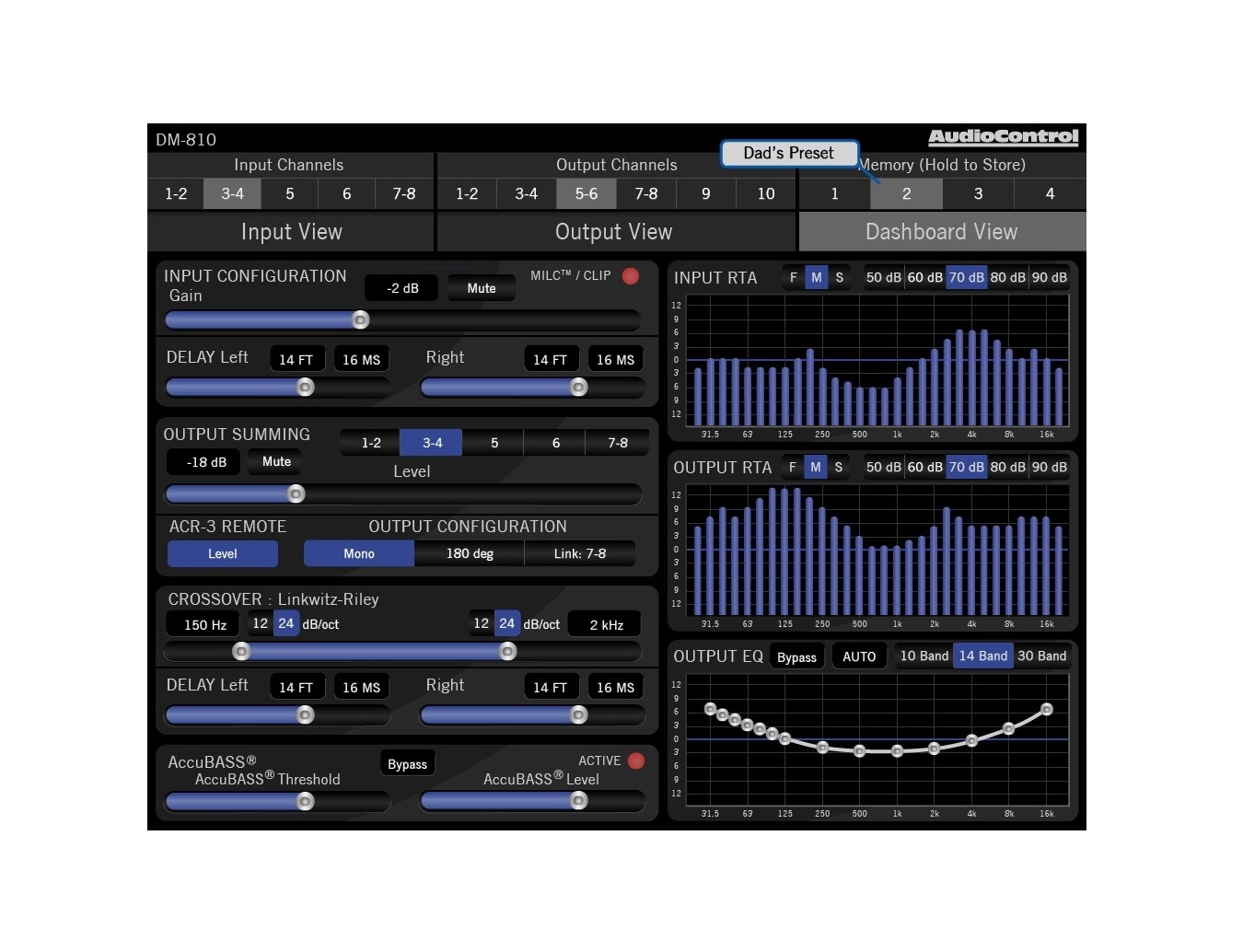
Task: Switch to Input View tab
Action: pos(291,232)
